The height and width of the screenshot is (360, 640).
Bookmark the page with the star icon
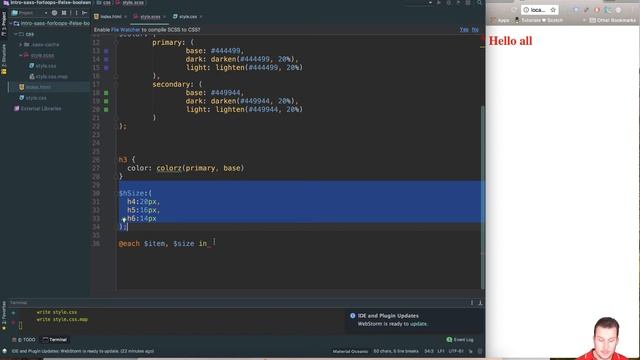pos(553,10)
